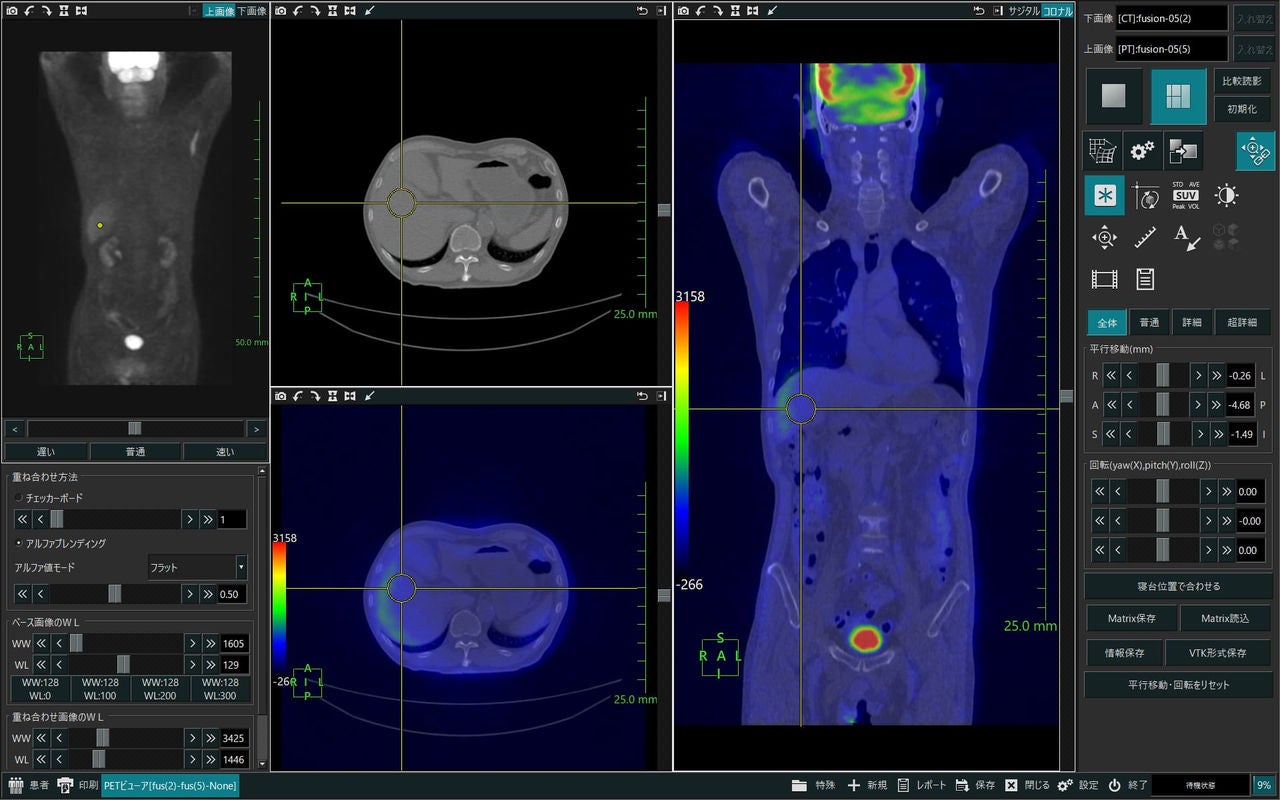
Task: Open the clipboard report icon
Action: [1145, 279]
